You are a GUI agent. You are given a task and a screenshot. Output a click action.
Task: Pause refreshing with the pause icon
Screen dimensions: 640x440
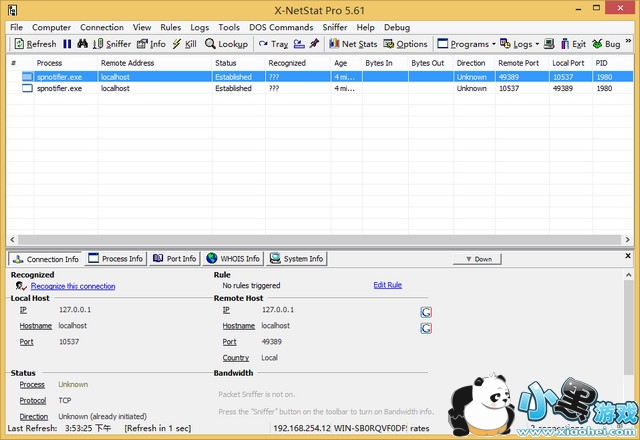[68, 44]
